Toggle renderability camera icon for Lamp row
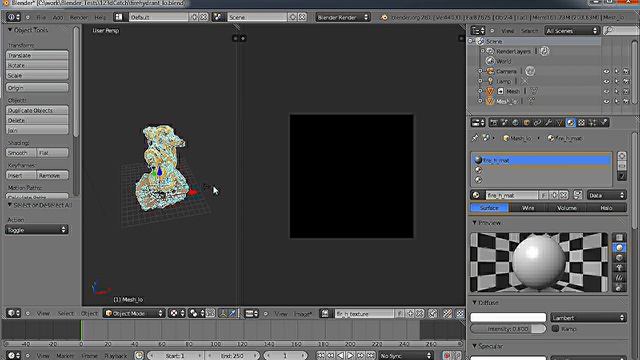The height and width of the screenshot is (360, 640). [x=626, y=81]
